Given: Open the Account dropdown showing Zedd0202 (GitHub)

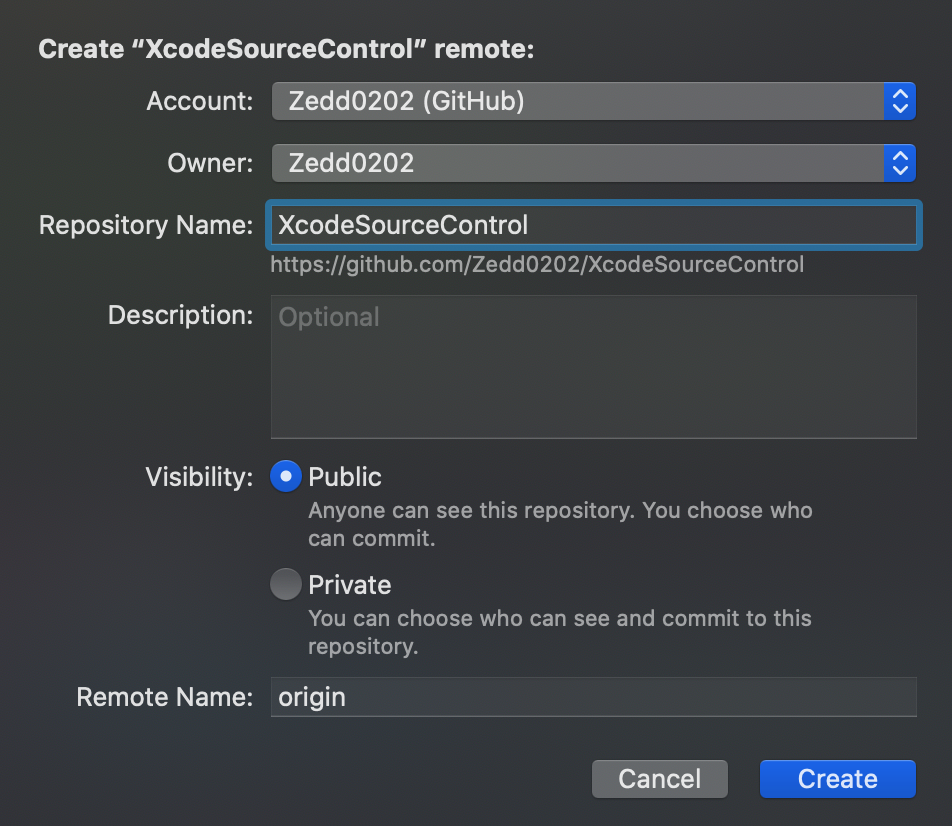Looking at the screenshot, I should point(593,101).
